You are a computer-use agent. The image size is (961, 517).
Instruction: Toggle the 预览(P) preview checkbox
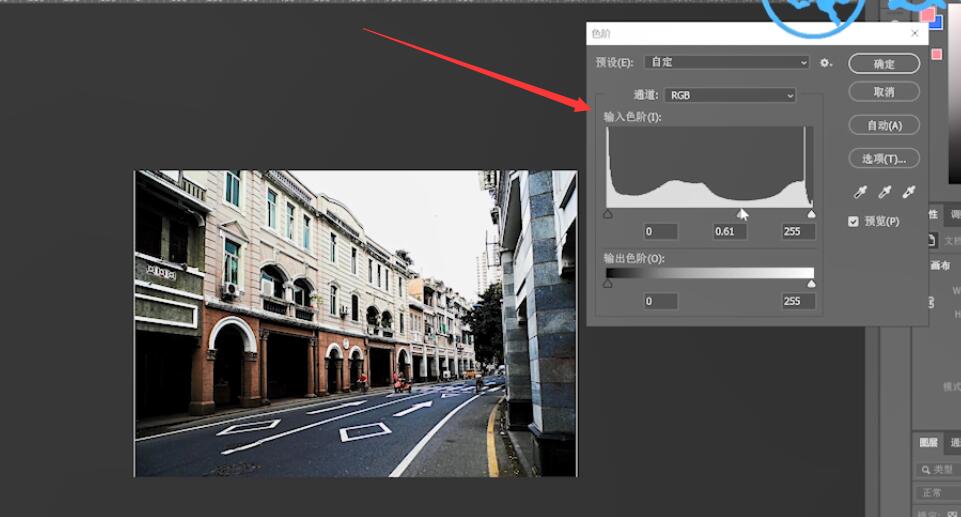click(x=853, y=221)
